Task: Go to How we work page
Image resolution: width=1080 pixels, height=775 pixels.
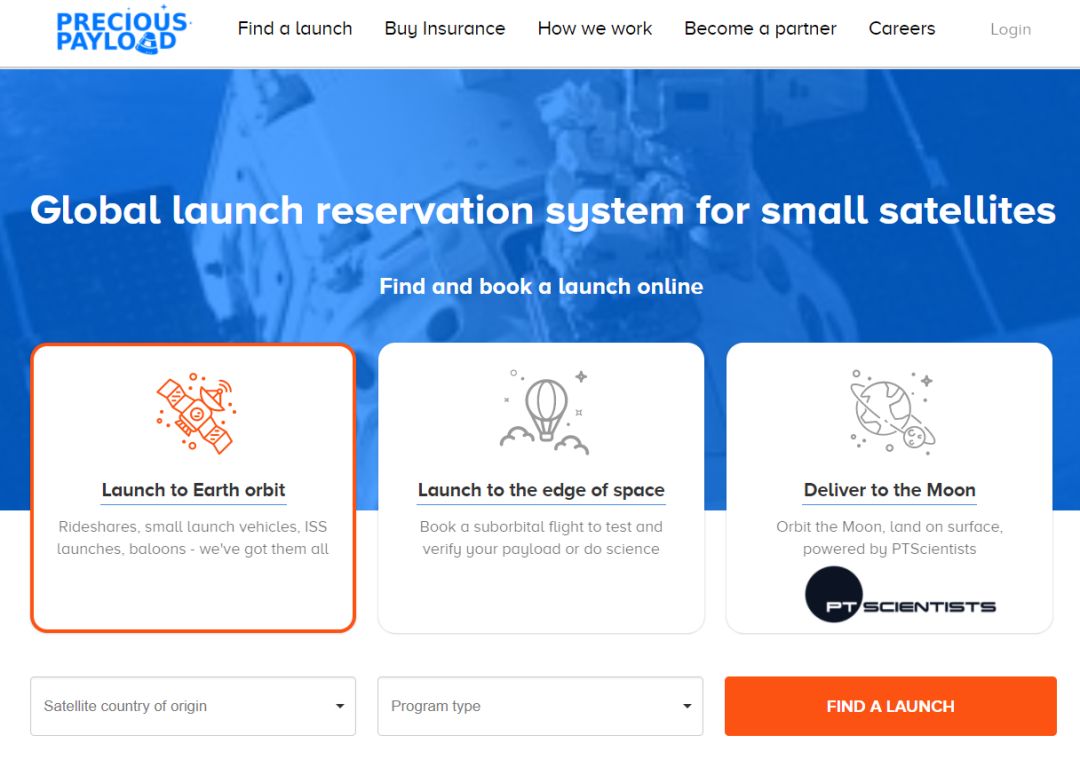Action: pyautogui.click(x=595, y=29)
